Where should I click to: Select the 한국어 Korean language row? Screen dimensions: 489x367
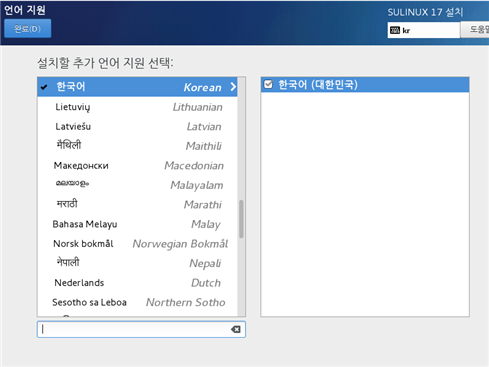click(x=137, y=87)
